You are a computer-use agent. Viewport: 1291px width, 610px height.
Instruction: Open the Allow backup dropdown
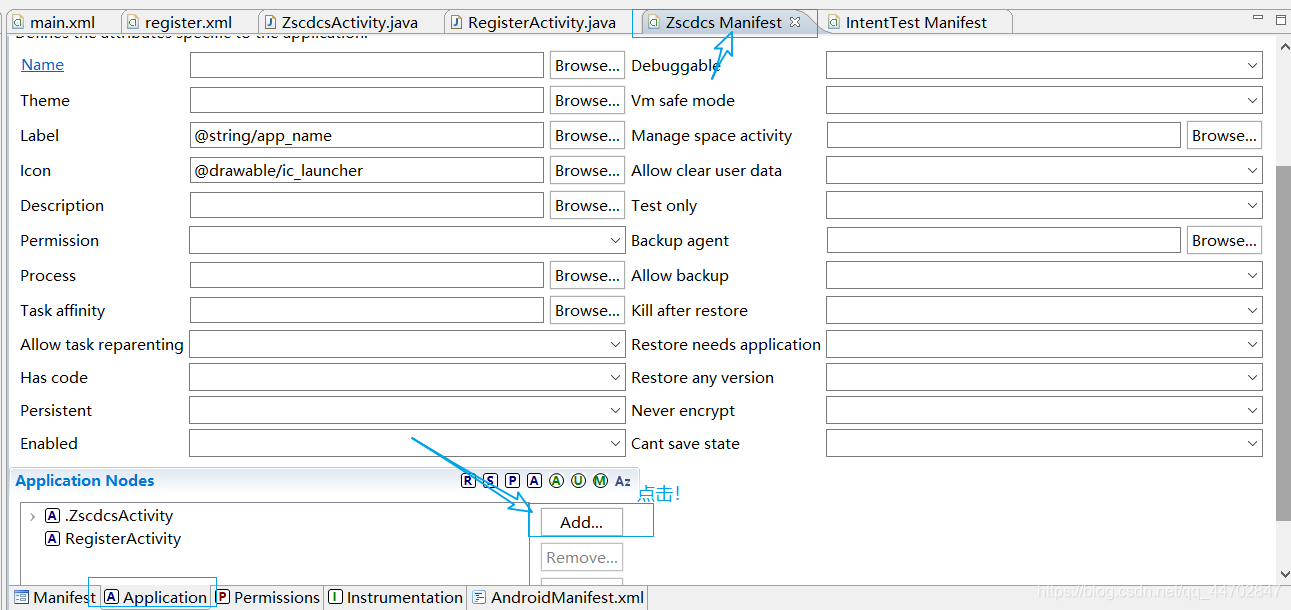(1044, 276)
